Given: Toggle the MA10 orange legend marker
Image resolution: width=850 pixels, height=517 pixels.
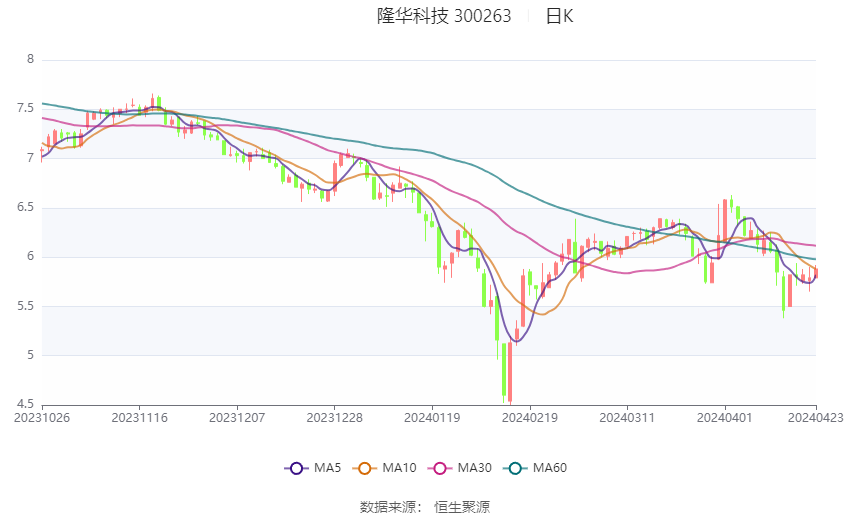Looking at the screenshot, I should (365, 468).
